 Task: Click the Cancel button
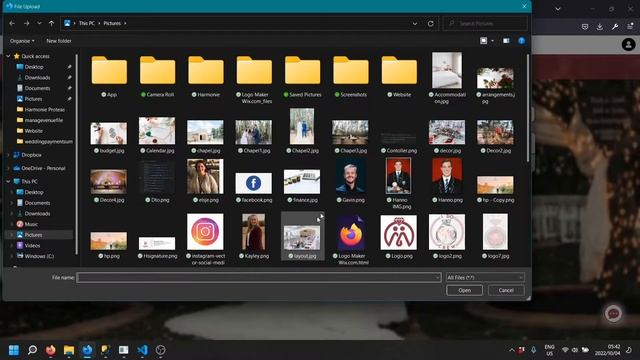tap(506, 290)
